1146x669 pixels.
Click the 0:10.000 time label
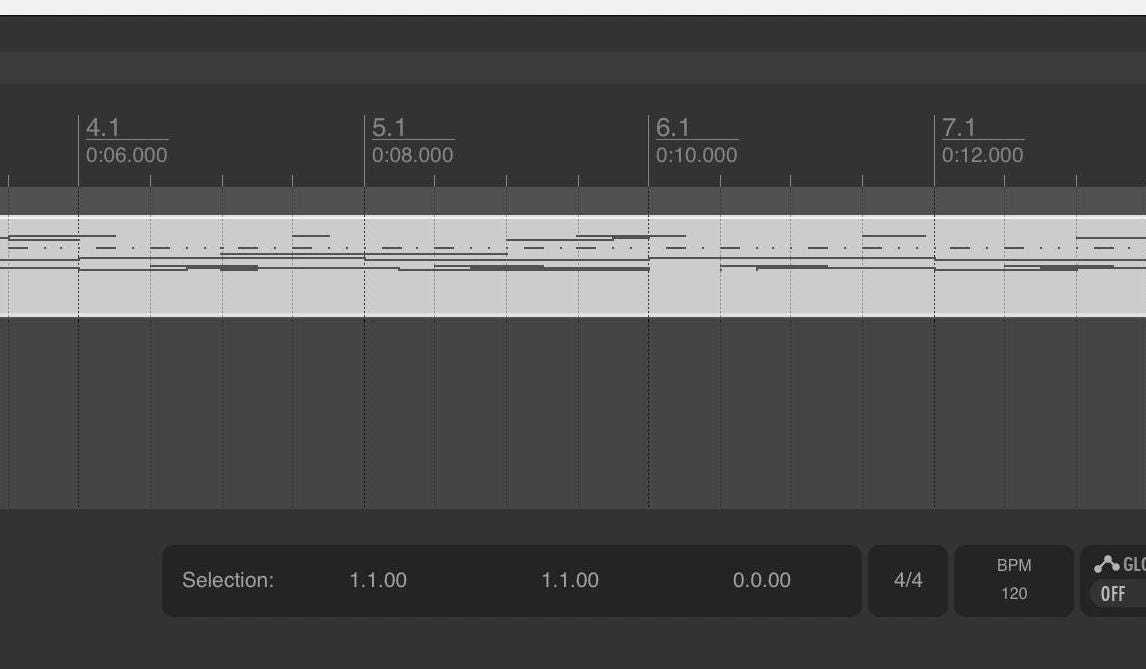click(697, 155)
